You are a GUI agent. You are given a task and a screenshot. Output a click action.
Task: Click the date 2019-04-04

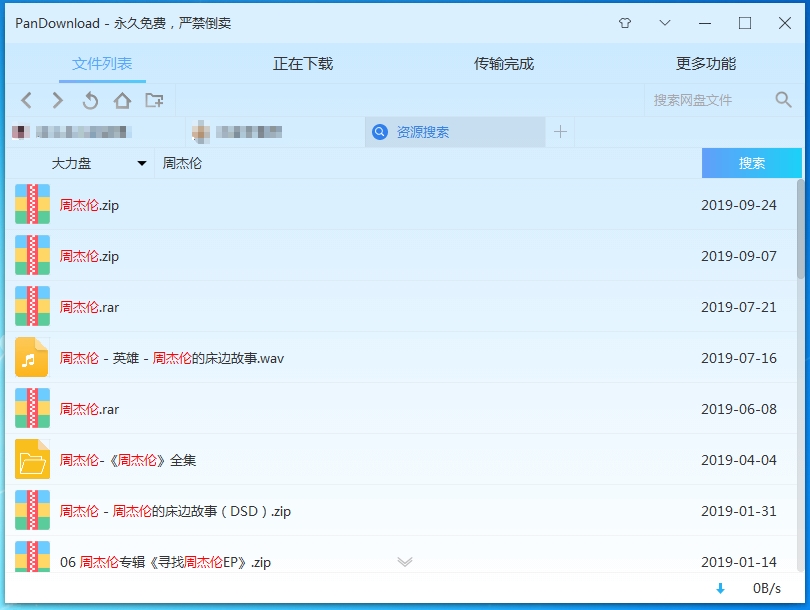click(739, 460)
